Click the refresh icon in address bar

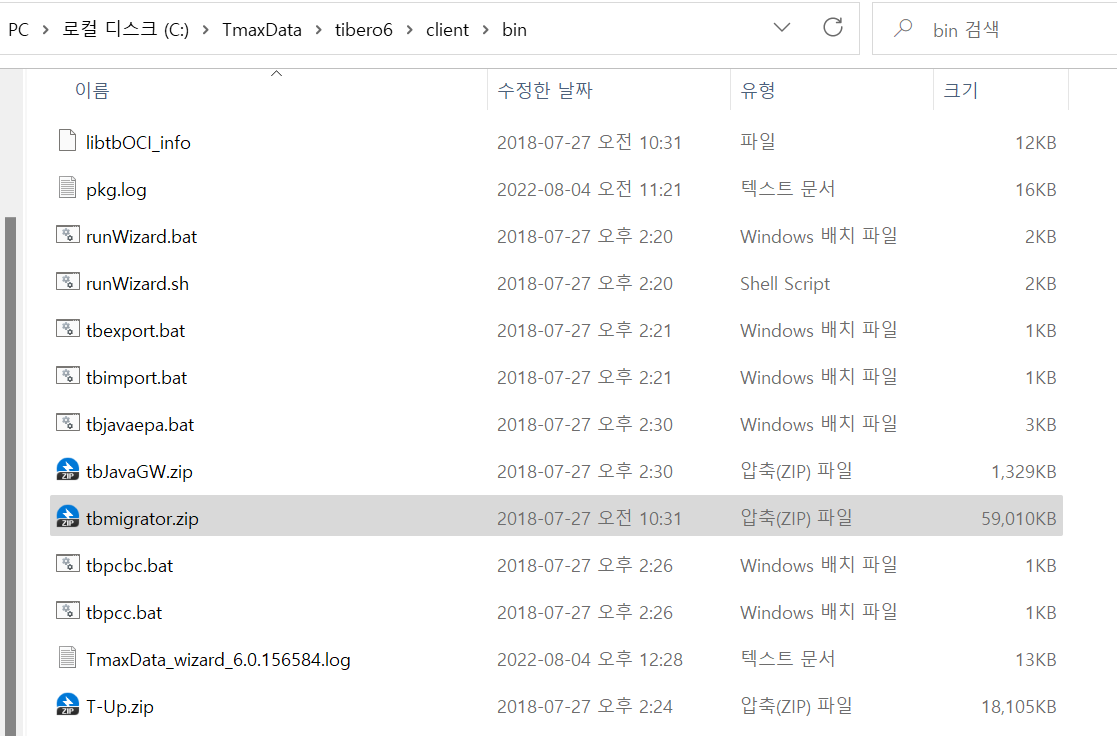[x=833, y=28]
